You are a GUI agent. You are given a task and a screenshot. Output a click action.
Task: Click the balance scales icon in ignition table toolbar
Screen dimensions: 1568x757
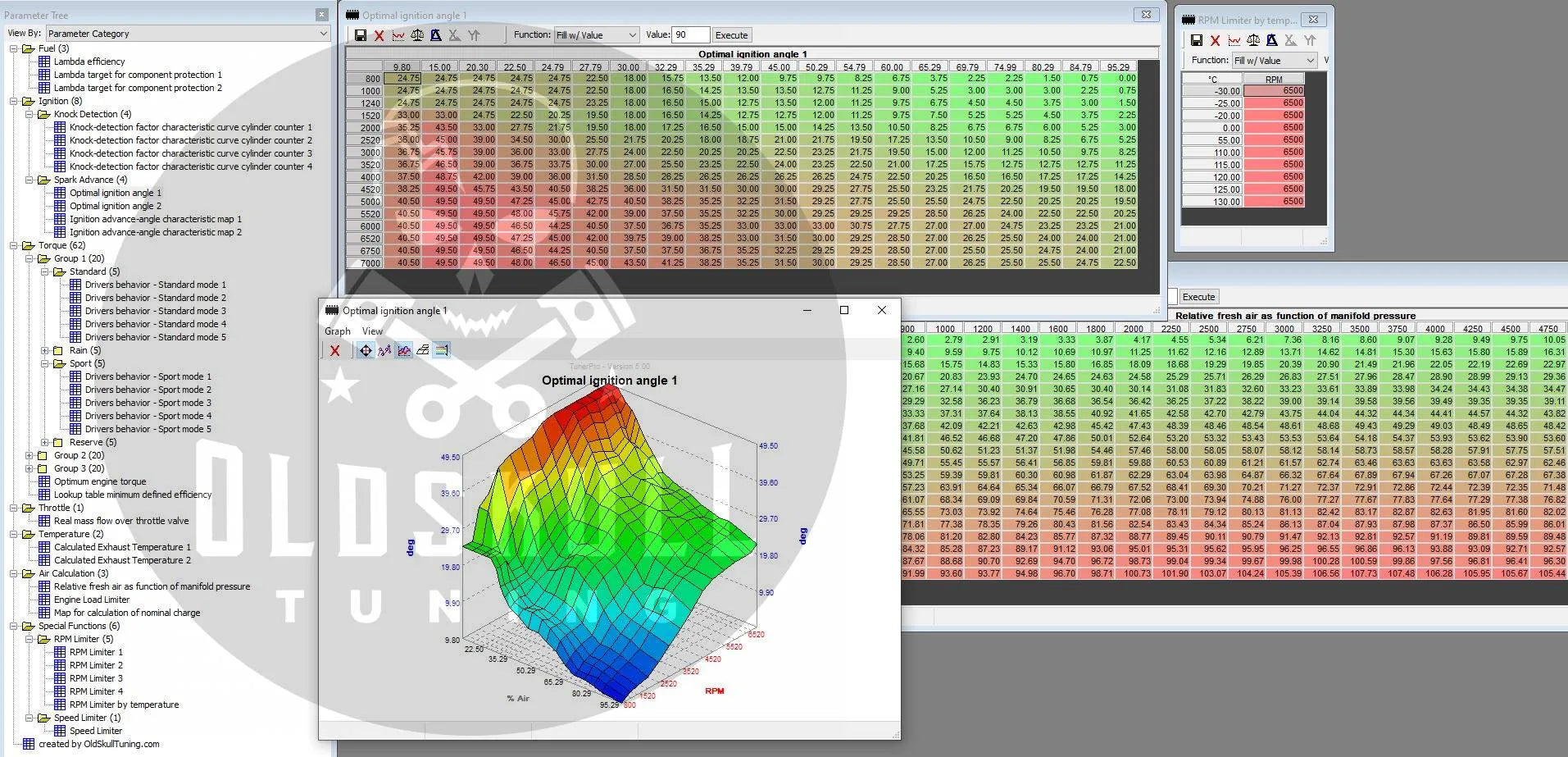(417, 35)
